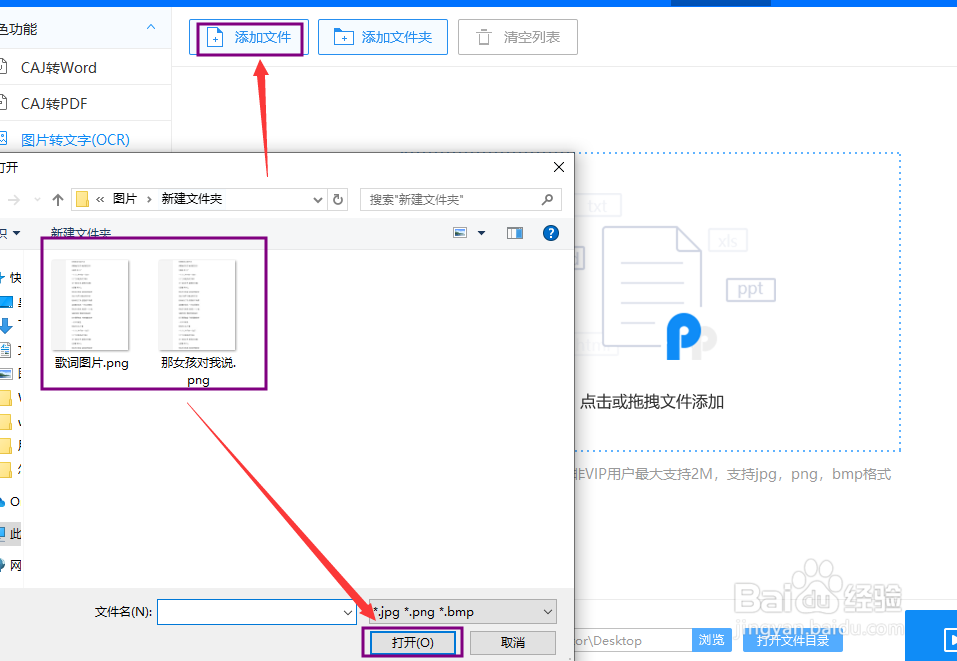Viewport: 957px width, 661px height.
Task: Collapse the 特色功能 sidebar section
Action: 153,28
